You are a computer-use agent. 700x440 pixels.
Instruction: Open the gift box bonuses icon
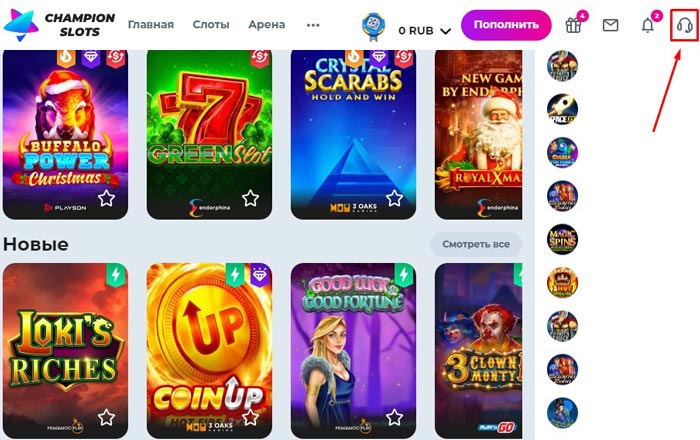[573, 25]
